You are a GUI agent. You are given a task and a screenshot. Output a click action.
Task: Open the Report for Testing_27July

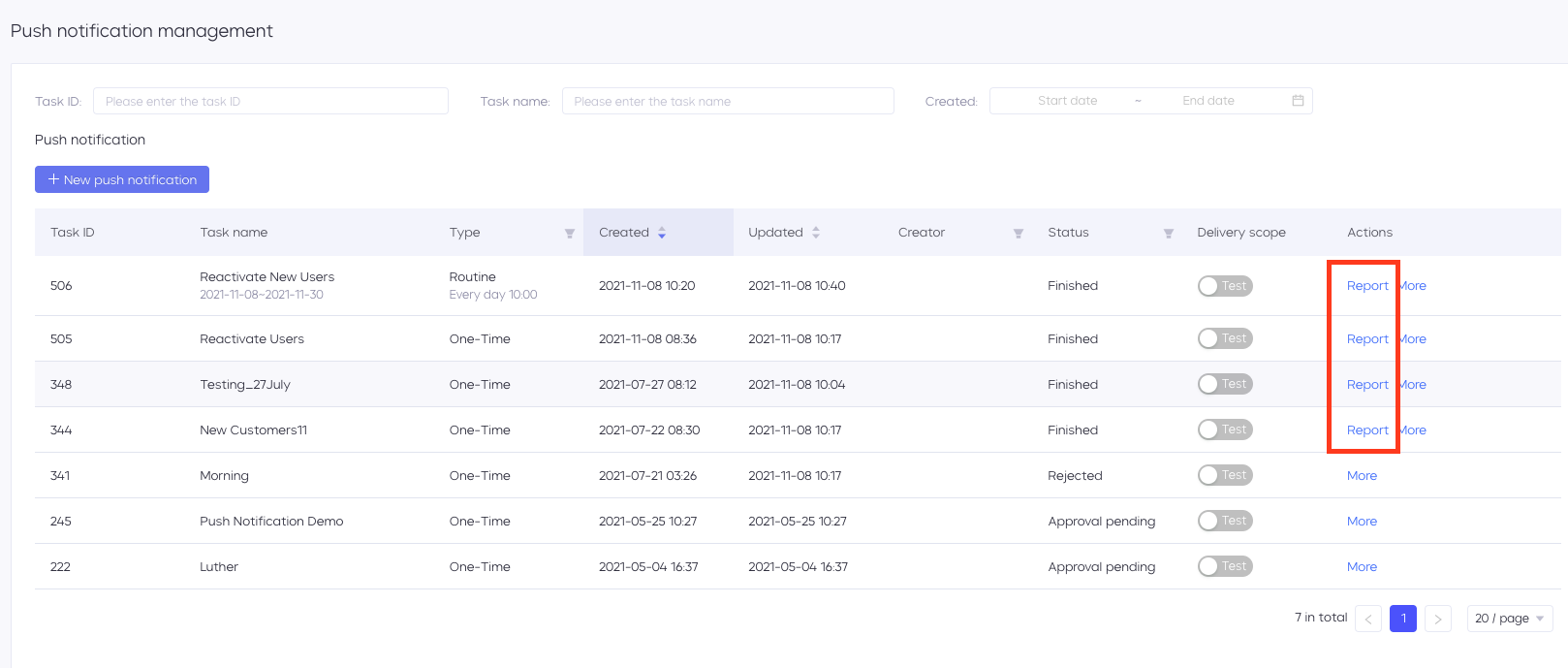[1367, 385]
